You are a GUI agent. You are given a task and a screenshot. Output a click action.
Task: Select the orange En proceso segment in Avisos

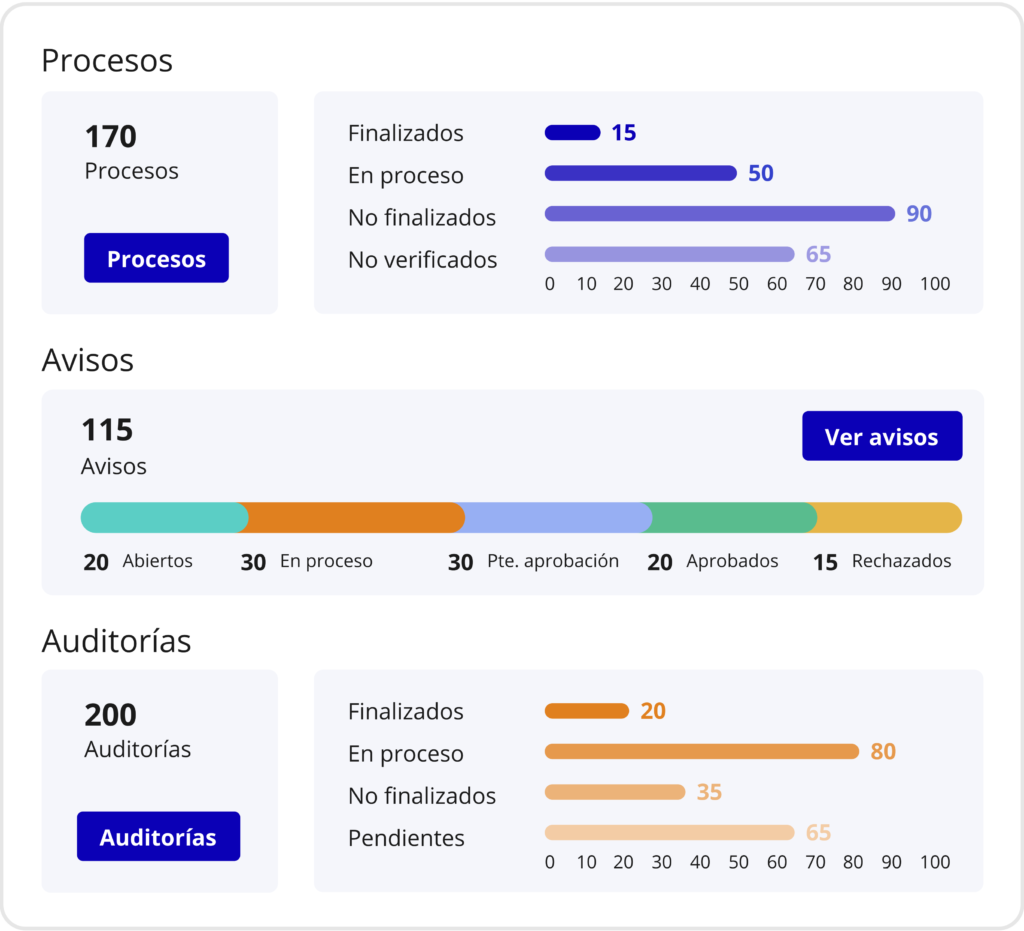tap(353, 517)
